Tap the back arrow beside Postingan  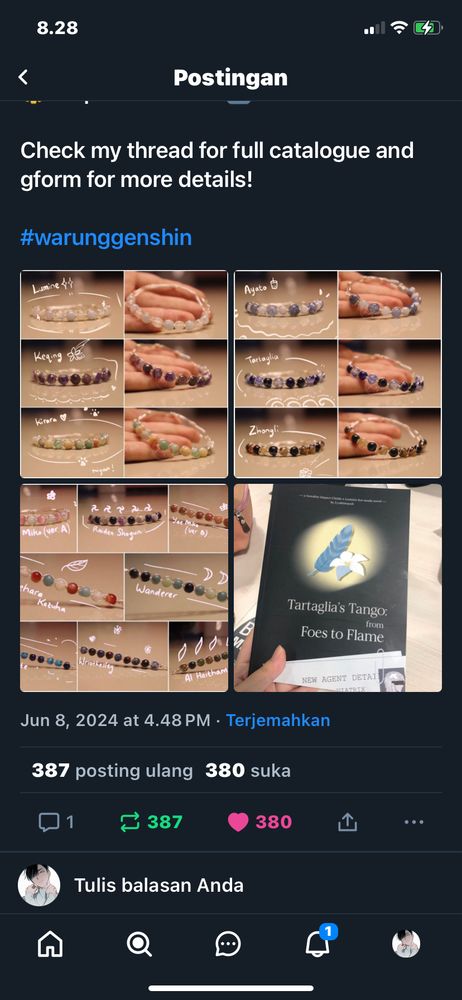pyautogui.click(x=23, y=78)
